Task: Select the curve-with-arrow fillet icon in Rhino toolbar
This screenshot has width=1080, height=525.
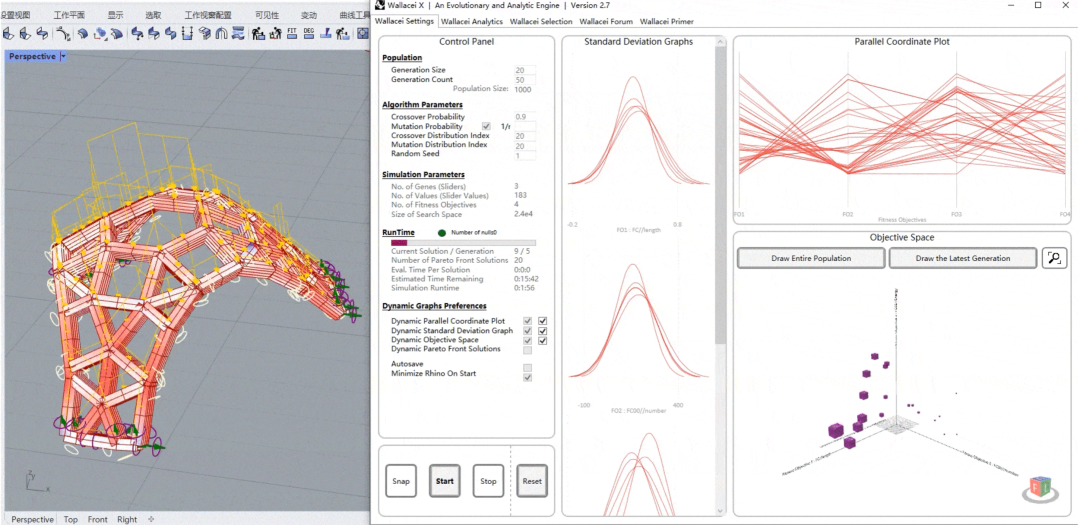Action: [63, 33]
